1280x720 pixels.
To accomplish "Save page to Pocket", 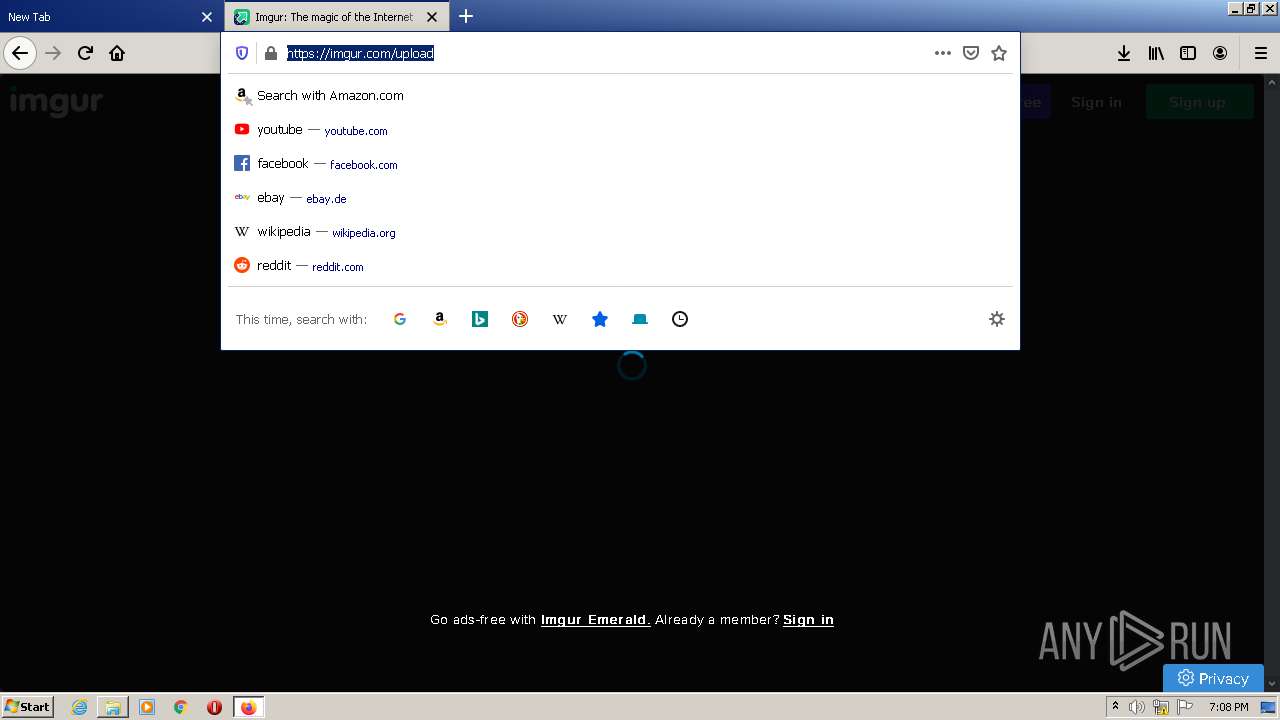I will tap(970, 53).
